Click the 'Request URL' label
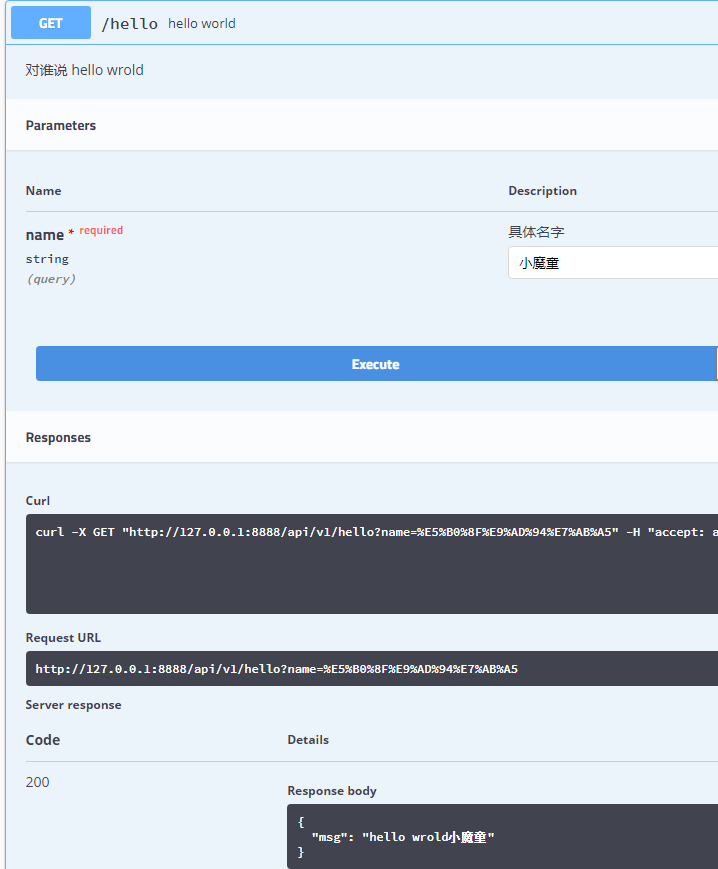This screenshot has height=869, width=718. tap(63, 637)
